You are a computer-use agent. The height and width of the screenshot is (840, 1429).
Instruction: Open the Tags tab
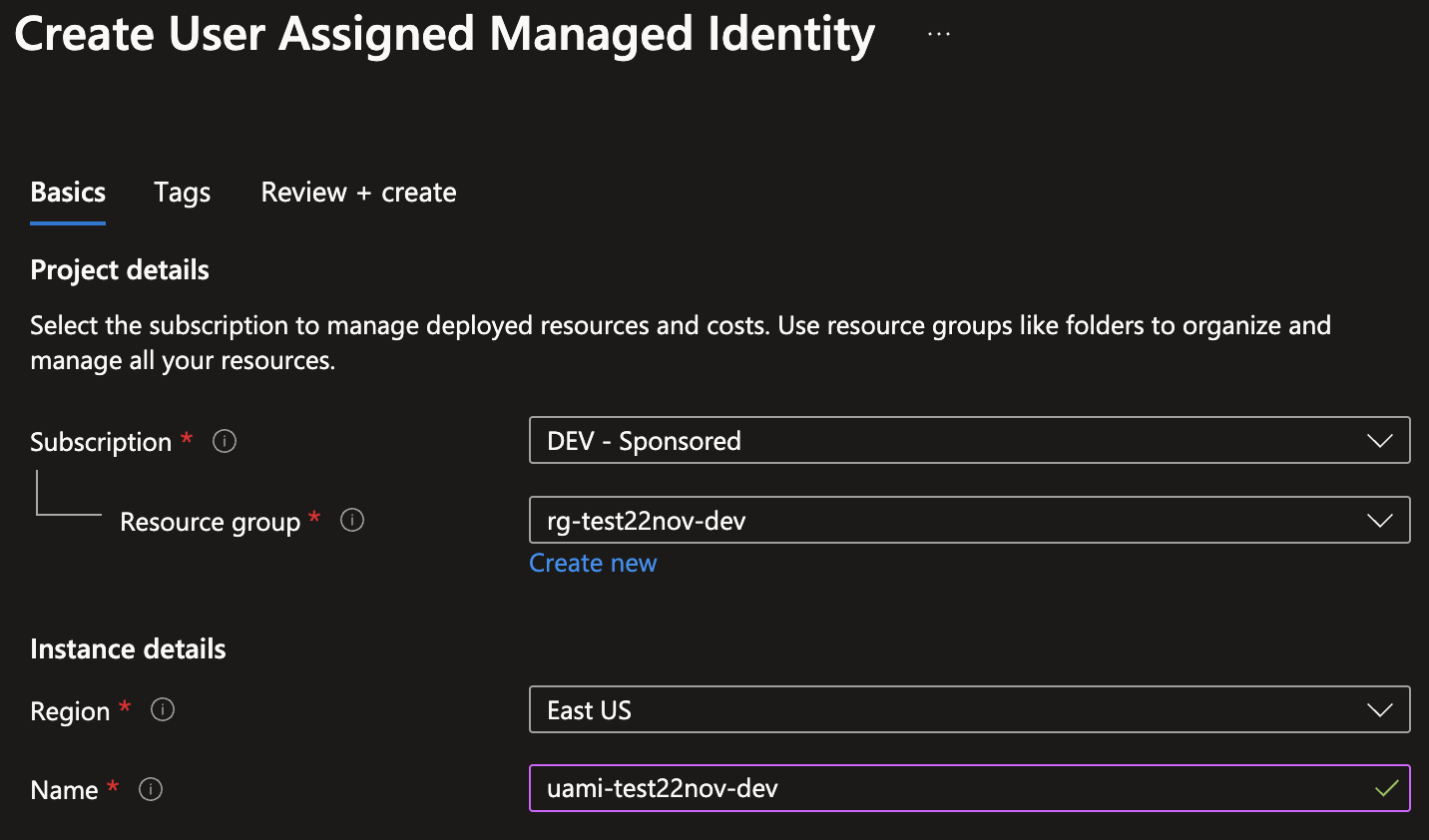(182, 193)
